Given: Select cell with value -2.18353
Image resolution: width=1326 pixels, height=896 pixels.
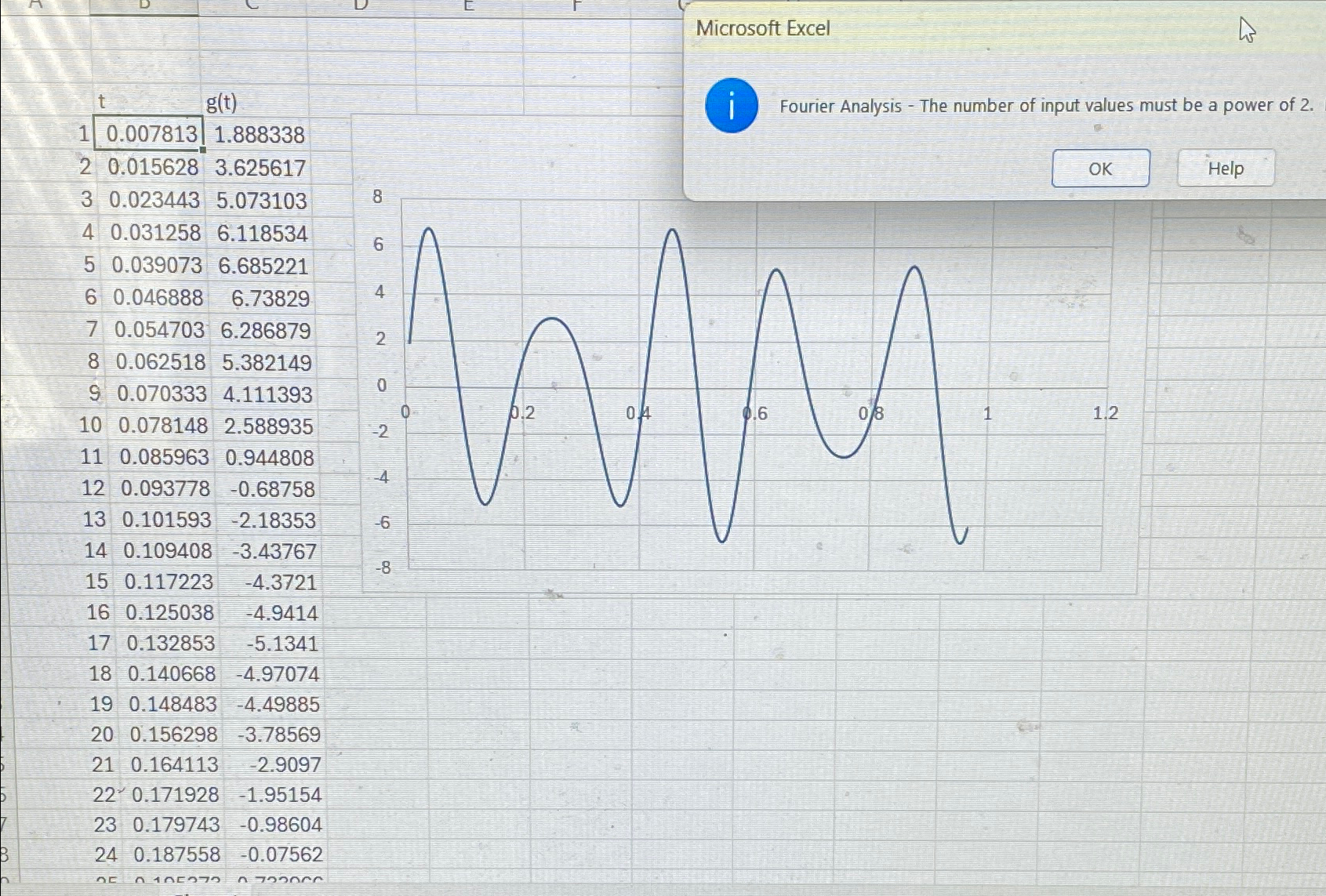Looking at the screenshot, I should click(273, 520).
